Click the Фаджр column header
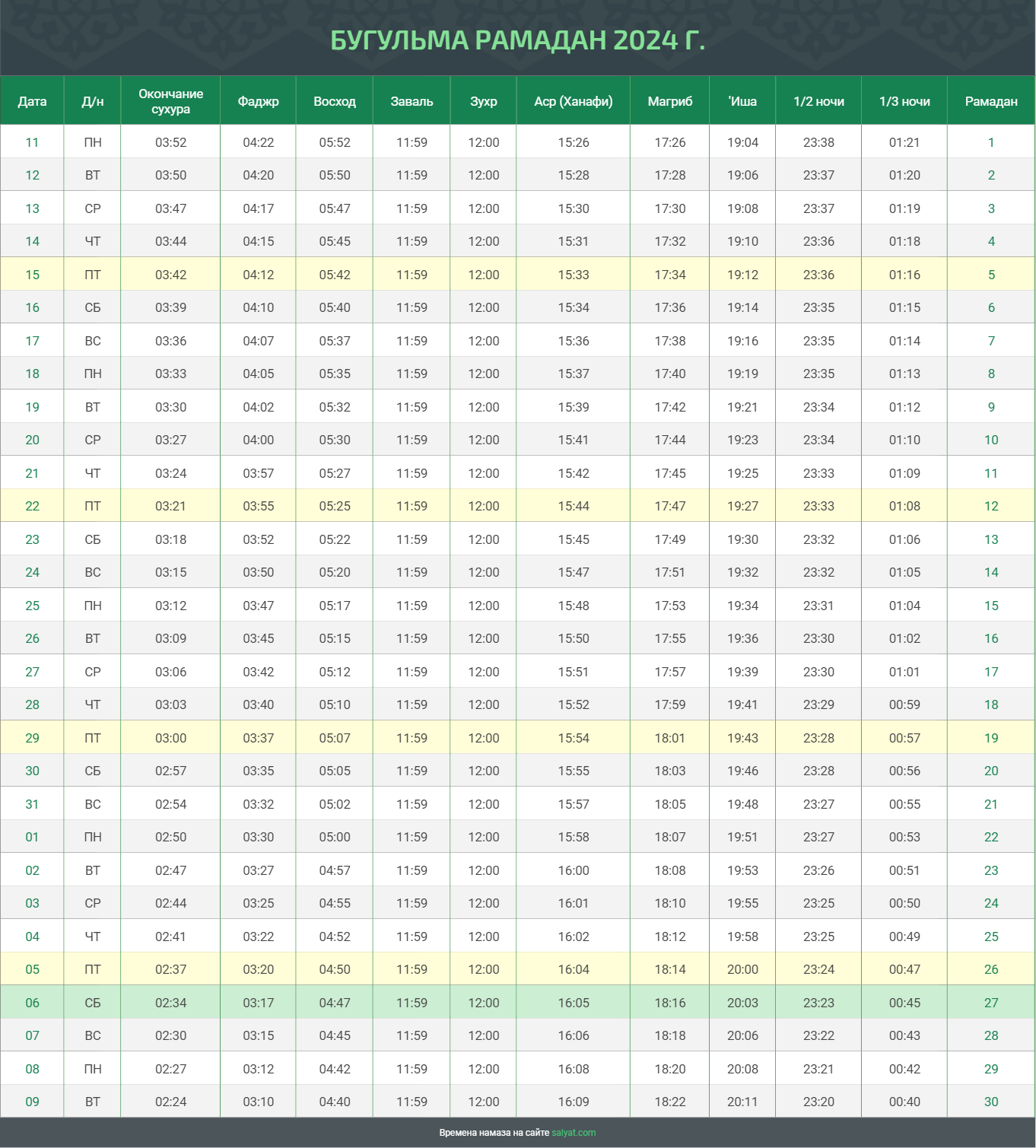Image resolution: width=1036 pixels, height=1148 pixels. click(x=258, y=101)
